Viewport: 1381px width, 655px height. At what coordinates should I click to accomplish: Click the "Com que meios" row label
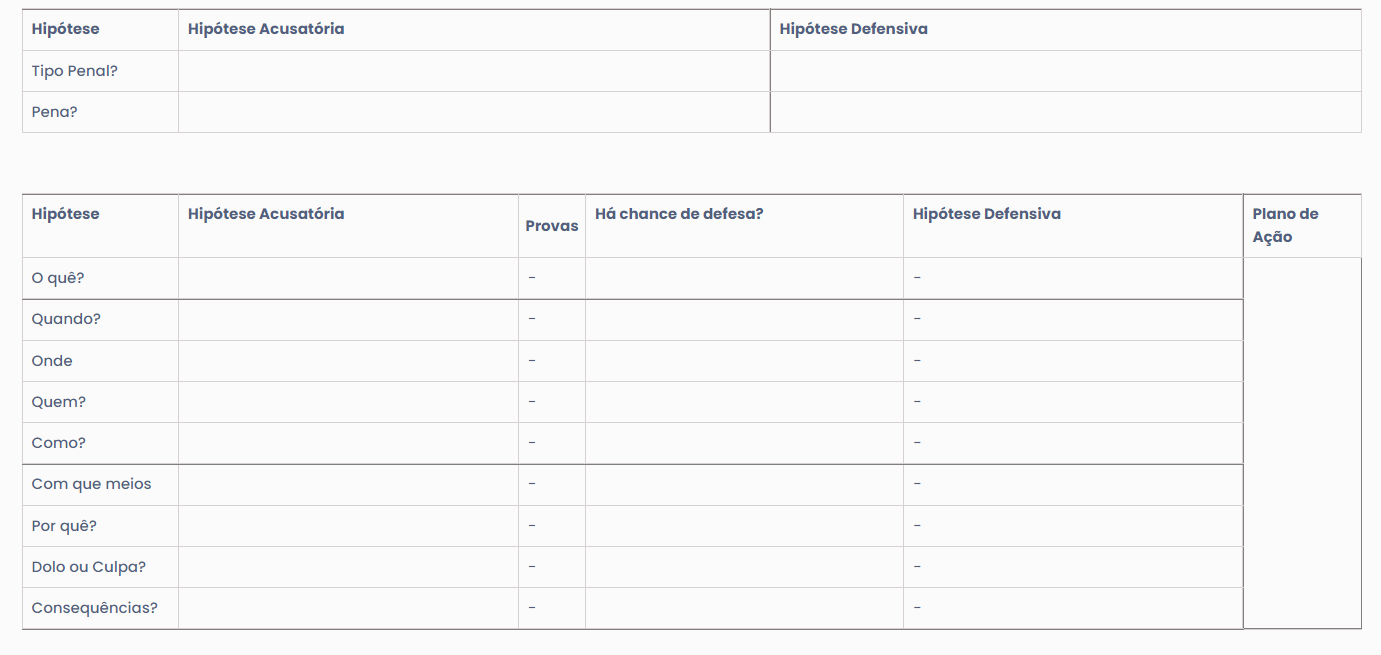tap(92, 484)
